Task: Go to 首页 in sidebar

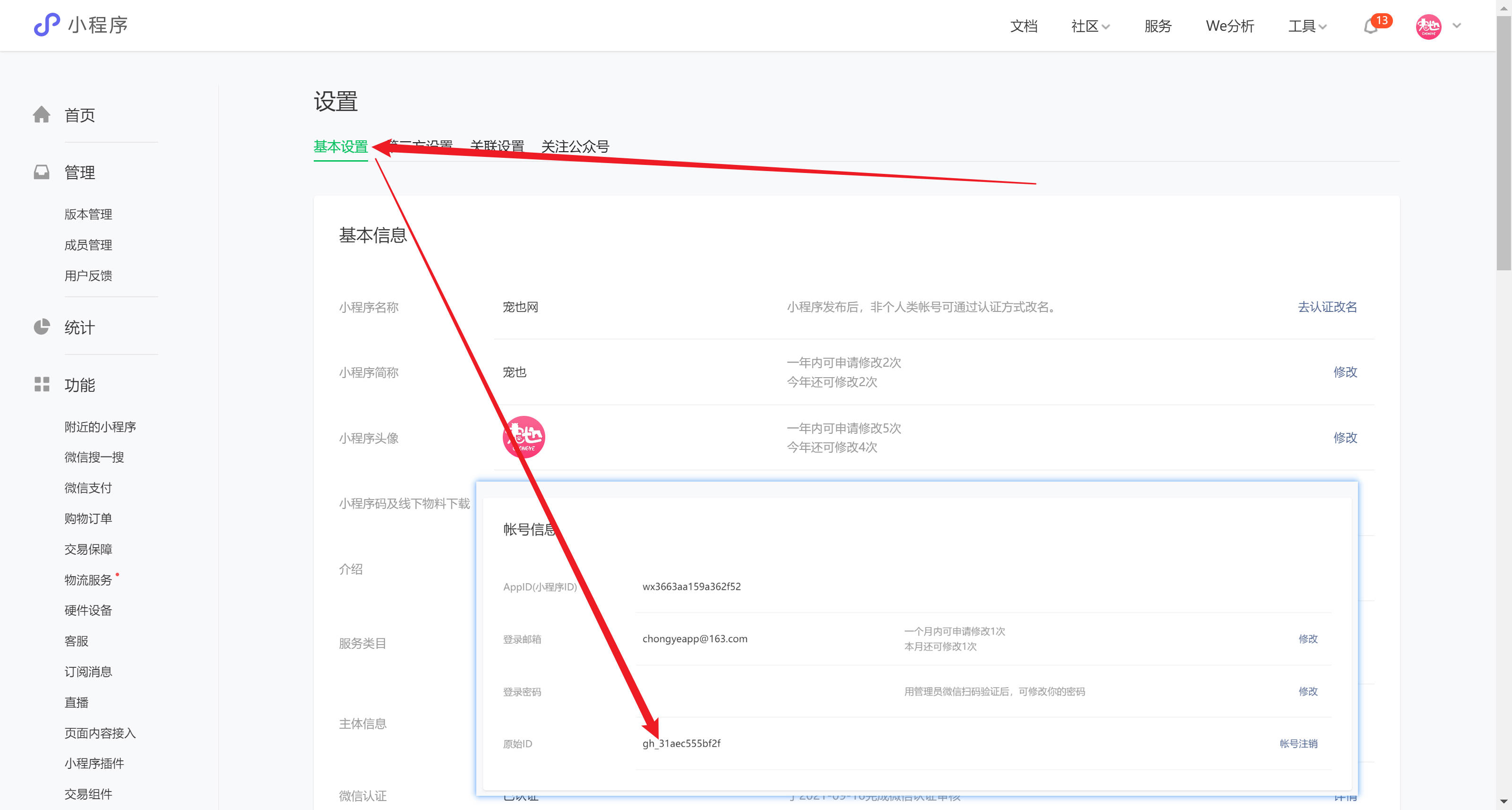Action: 80,115
